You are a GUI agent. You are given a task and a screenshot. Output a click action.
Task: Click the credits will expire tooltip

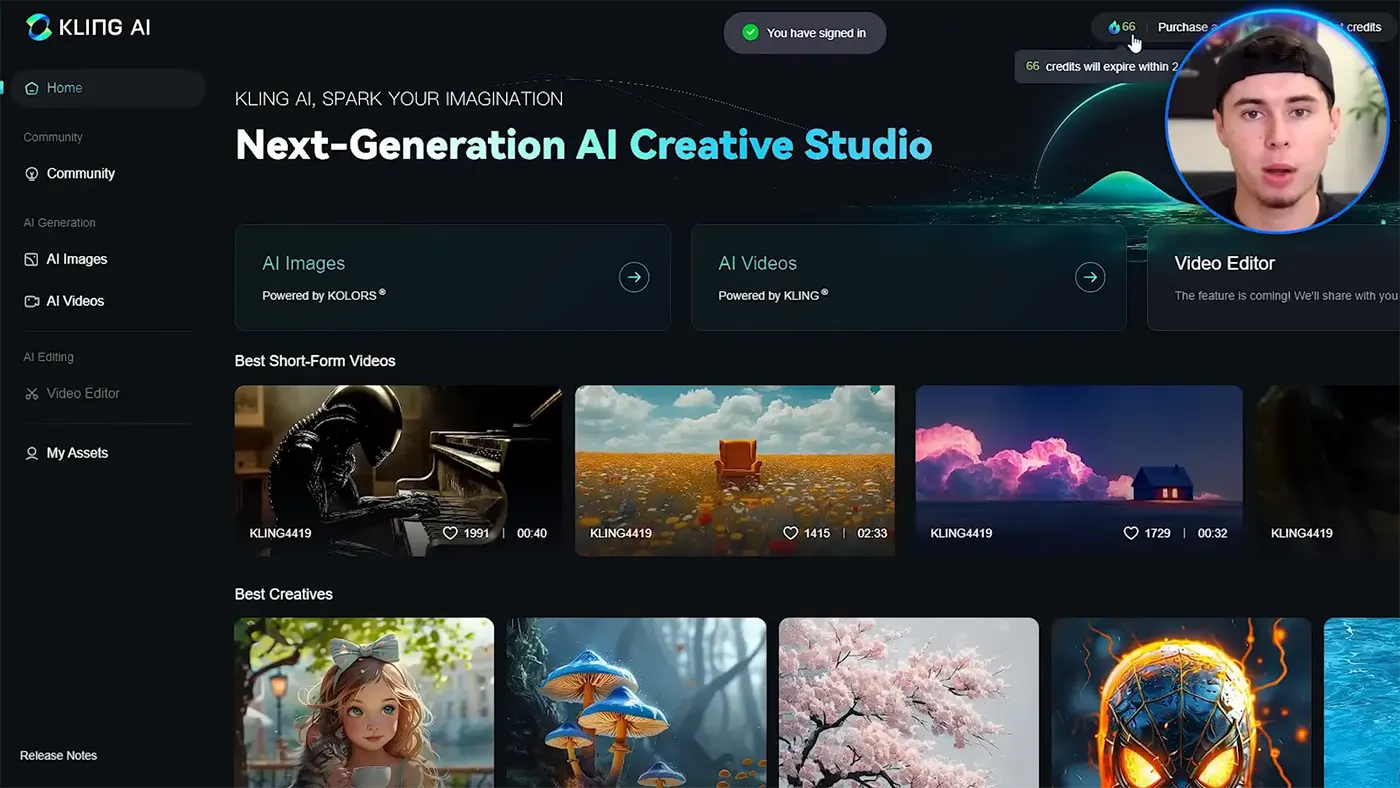[x=1096, y=67]
